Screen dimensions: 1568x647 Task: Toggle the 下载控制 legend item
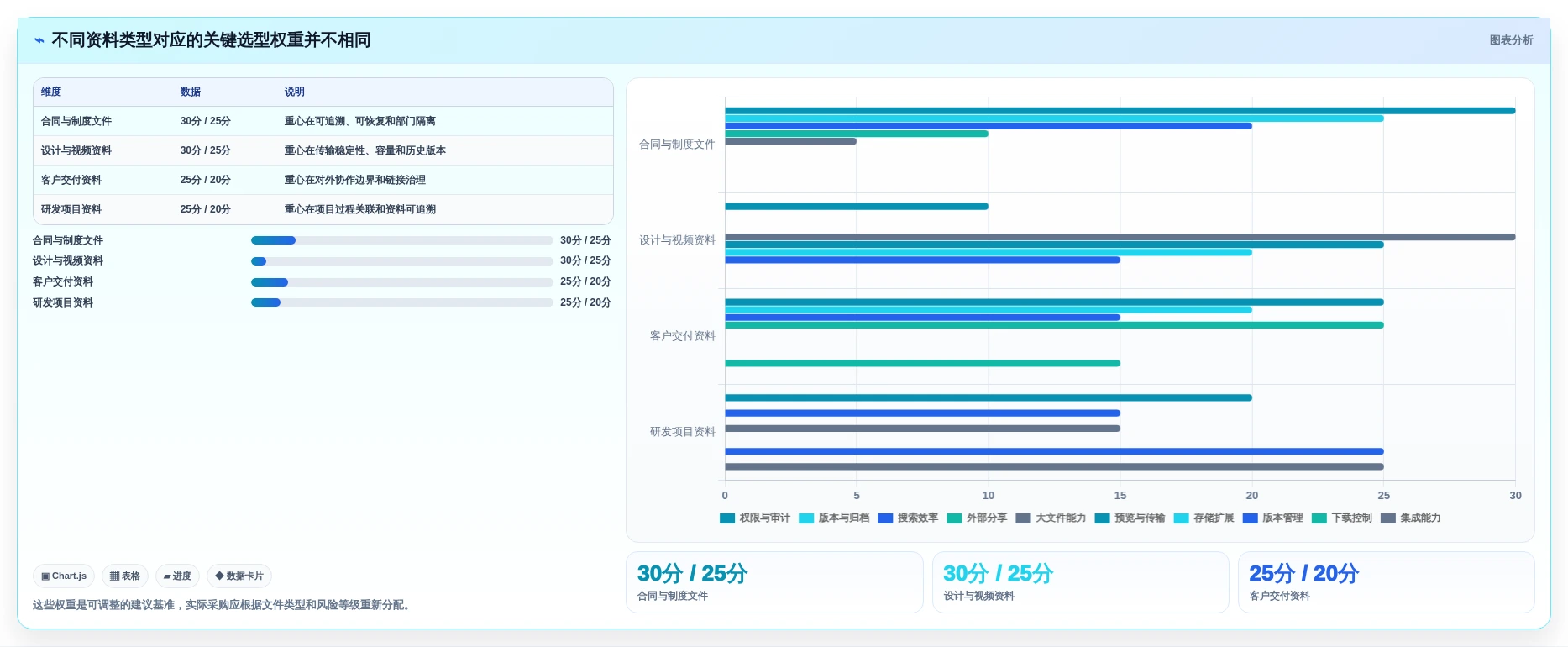tap(1341, 518)
